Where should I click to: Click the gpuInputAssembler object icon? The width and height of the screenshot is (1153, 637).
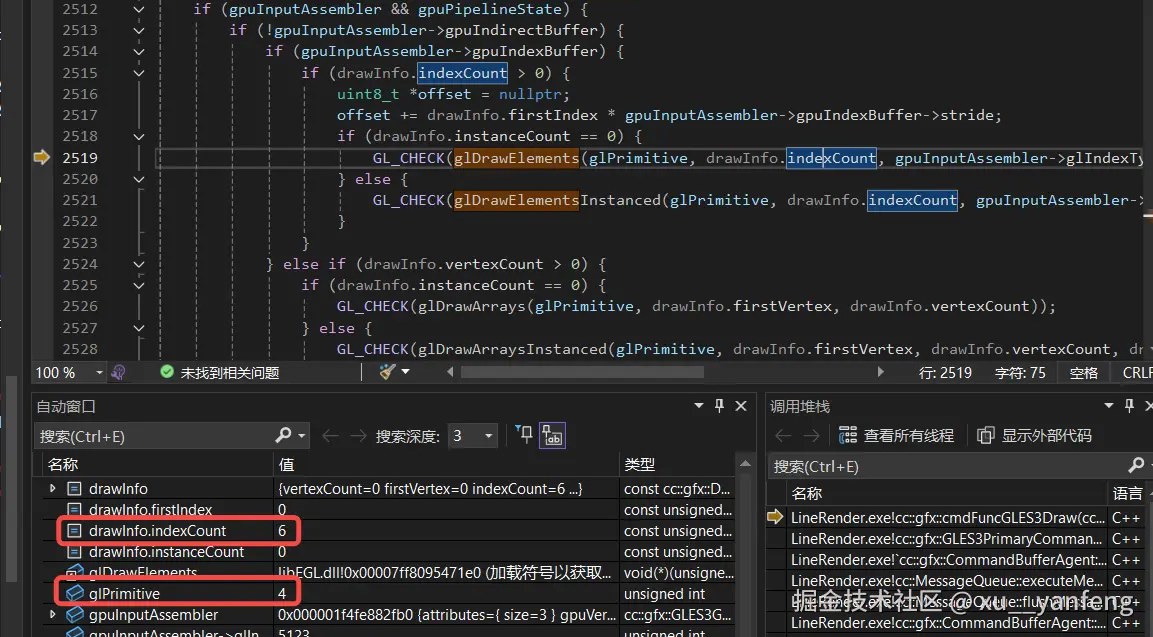[75, 614]
